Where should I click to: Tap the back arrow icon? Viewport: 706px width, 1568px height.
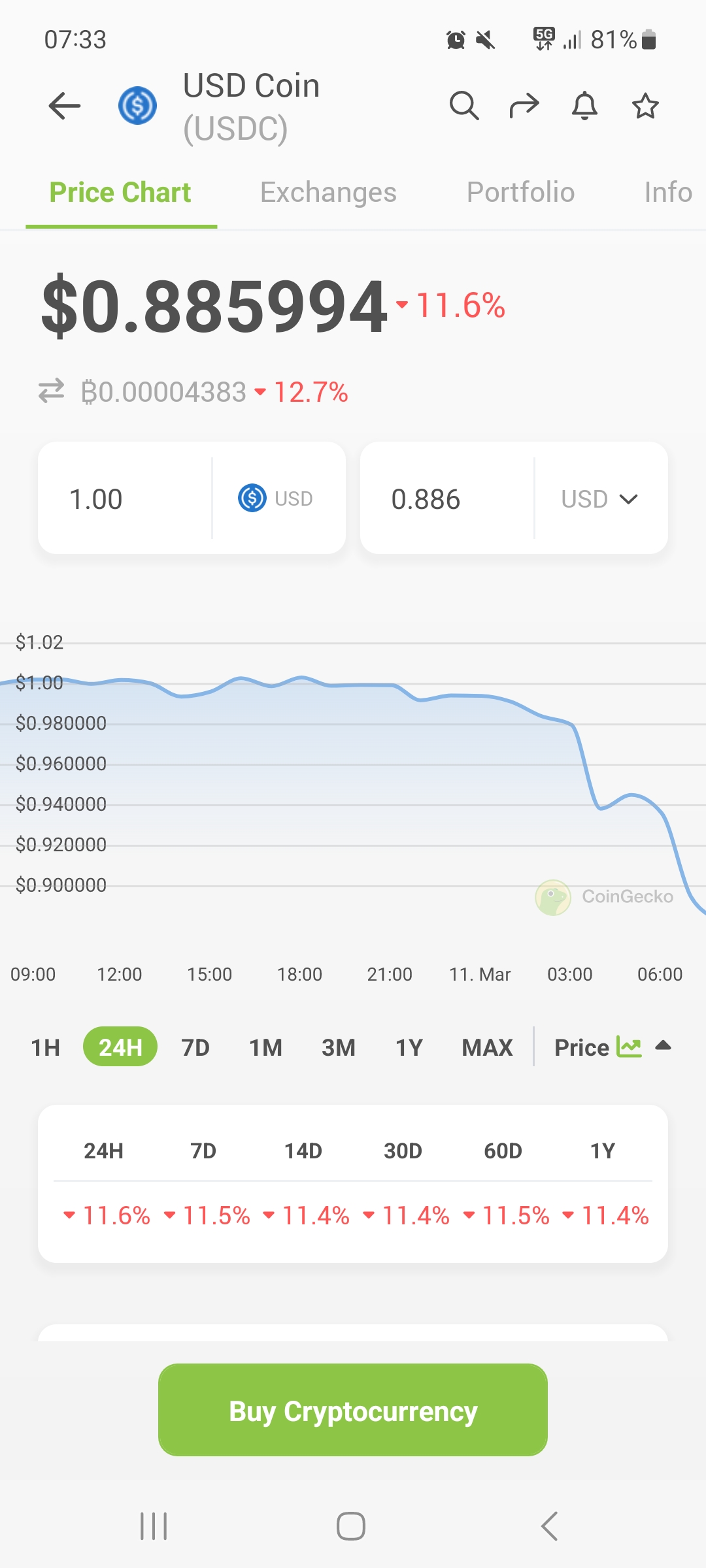(x=65, y=106)
